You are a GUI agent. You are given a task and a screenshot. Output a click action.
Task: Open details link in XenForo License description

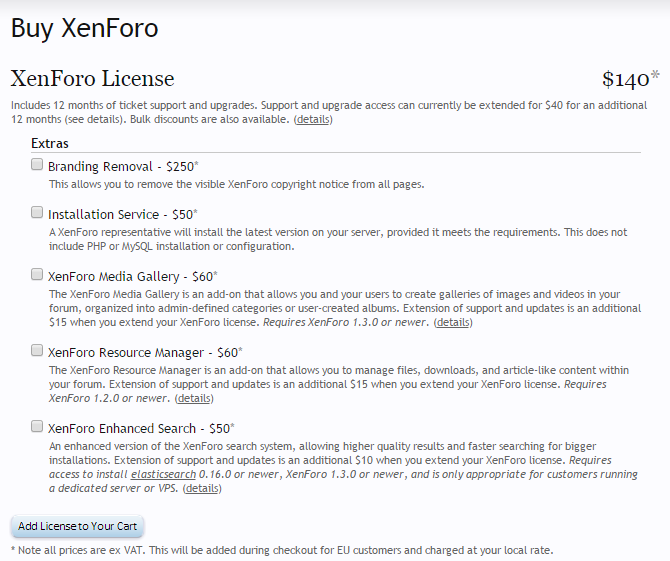click(313, 119)
